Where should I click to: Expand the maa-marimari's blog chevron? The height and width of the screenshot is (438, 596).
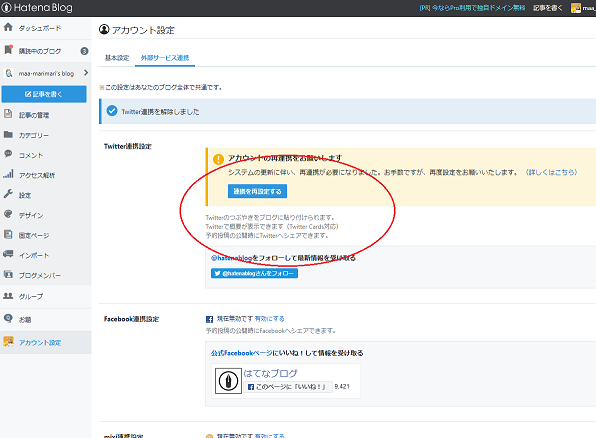(x=86, y=73)
